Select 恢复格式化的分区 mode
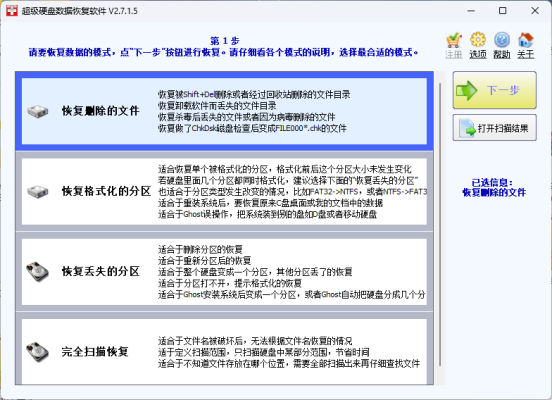 pos(224,192)
